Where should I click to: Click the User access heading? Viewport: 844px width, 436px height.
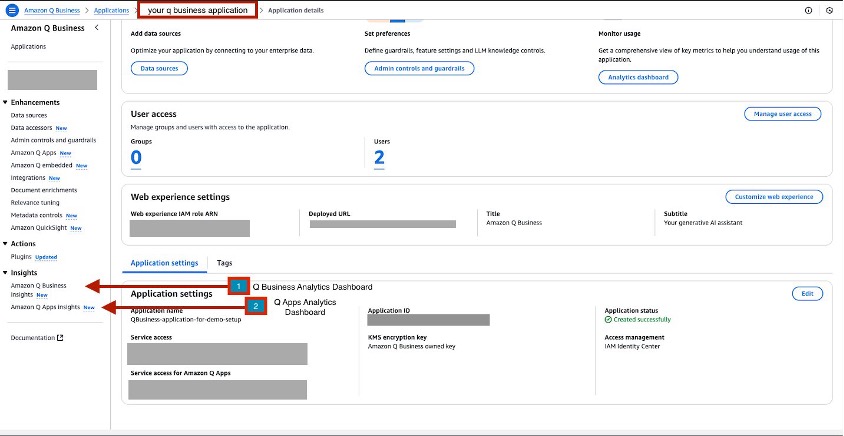[x=153, y=114]
